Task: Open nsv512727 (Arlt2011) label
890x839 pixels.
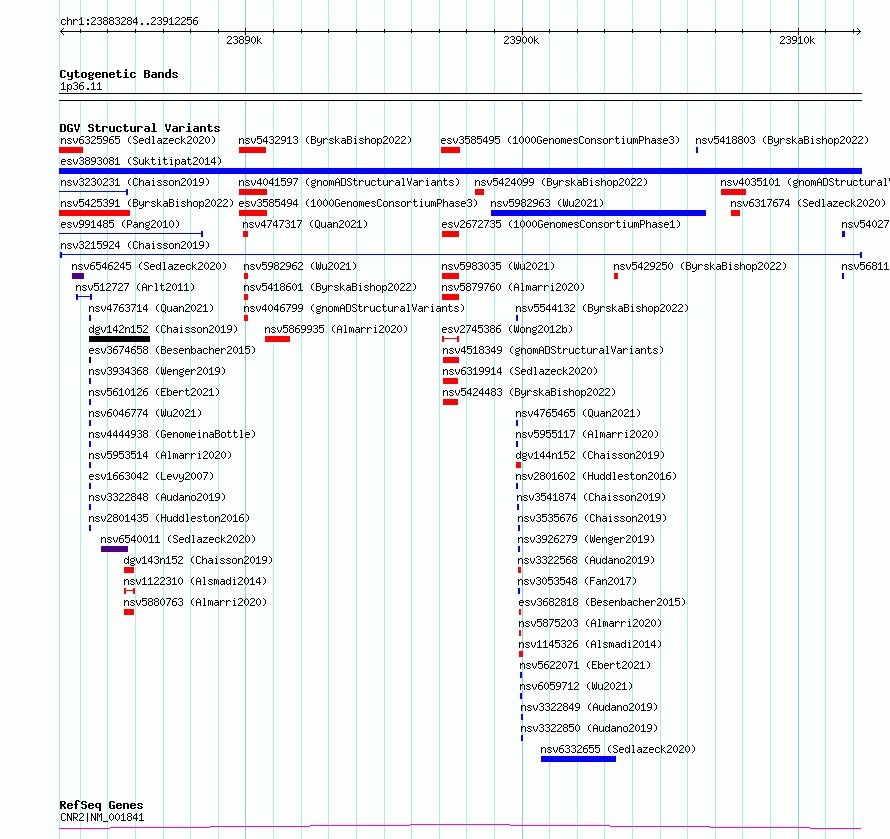Action: click(135, 287)
